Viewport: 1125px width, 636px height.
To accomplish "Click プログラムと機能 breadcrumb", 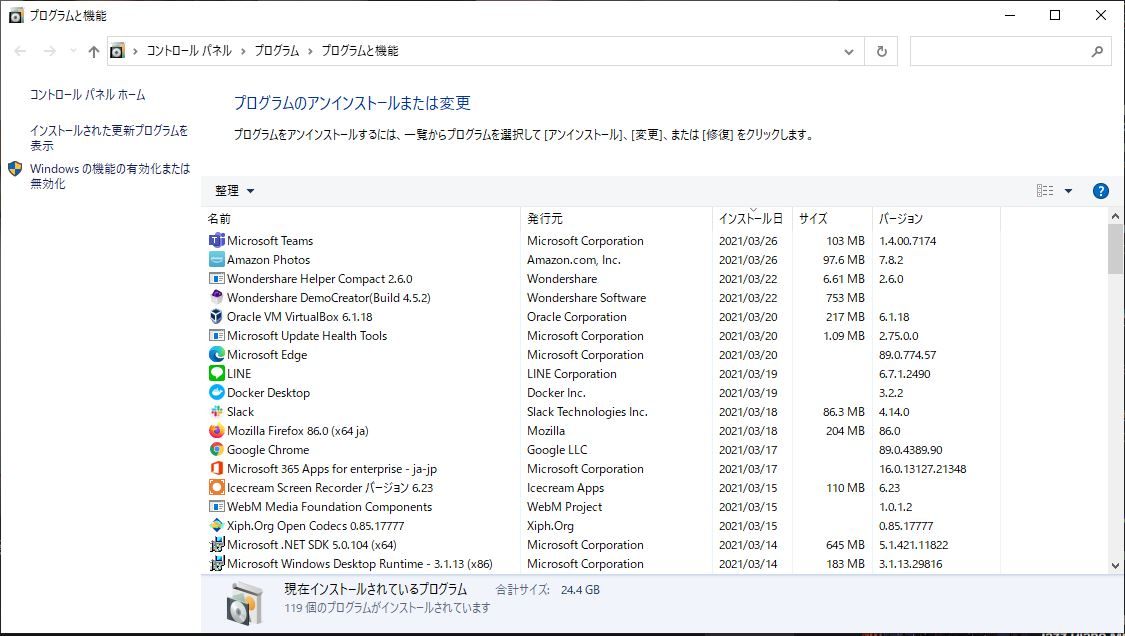I will [x=359, y=51].
